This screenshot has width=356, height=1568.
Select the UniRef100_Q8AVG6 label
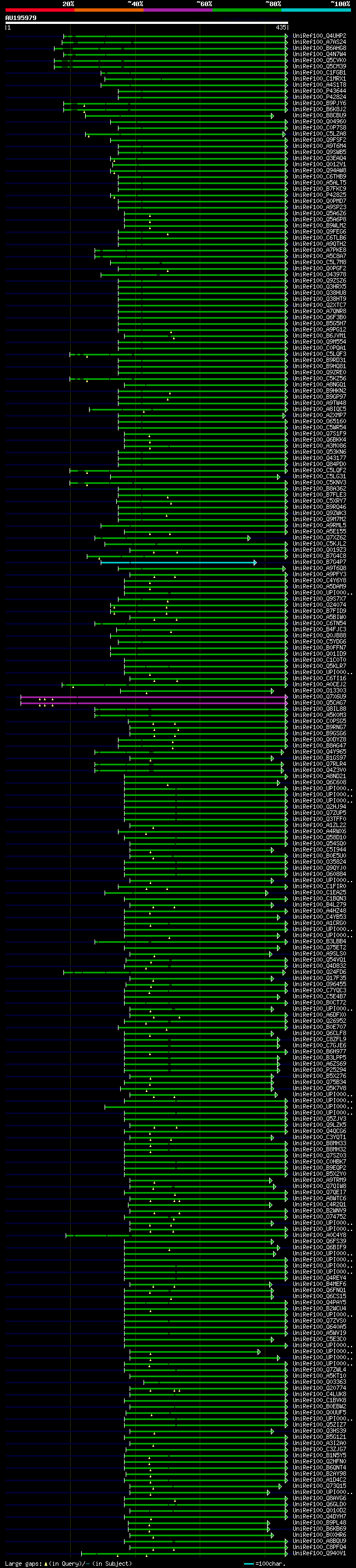tap(319, 1498)
